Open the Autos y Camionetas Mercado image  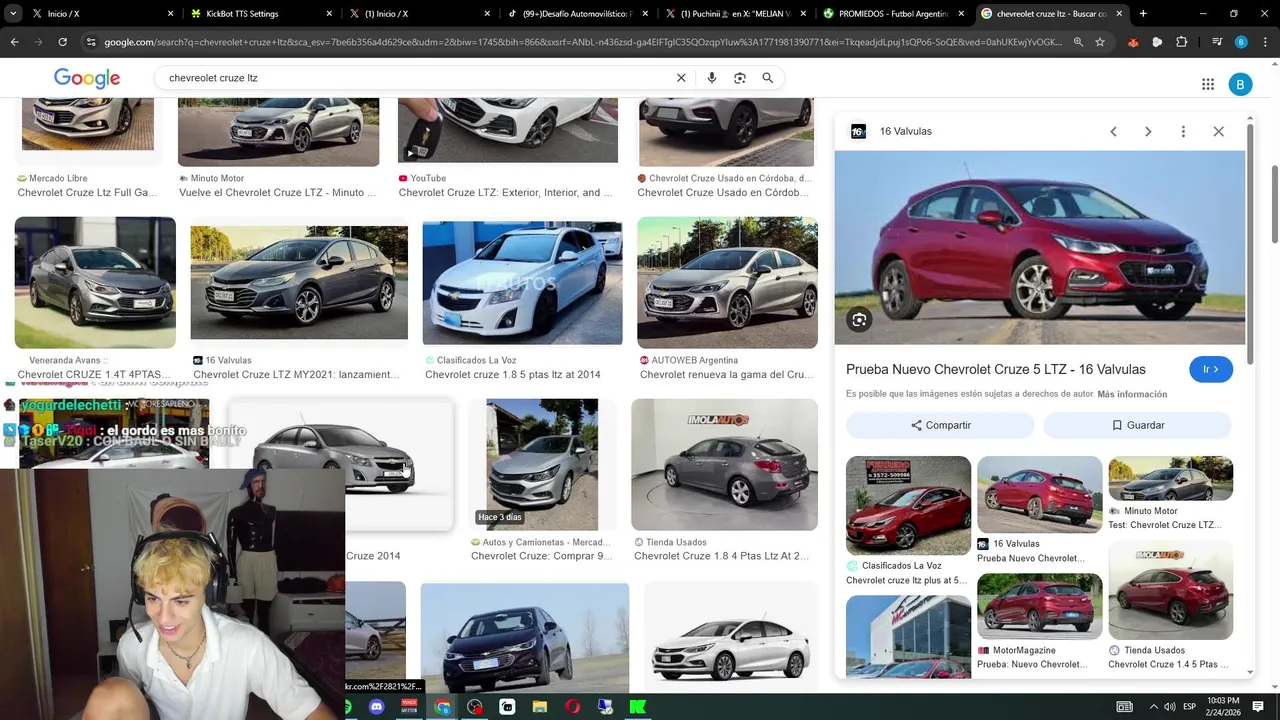click(x=542, y=464)
